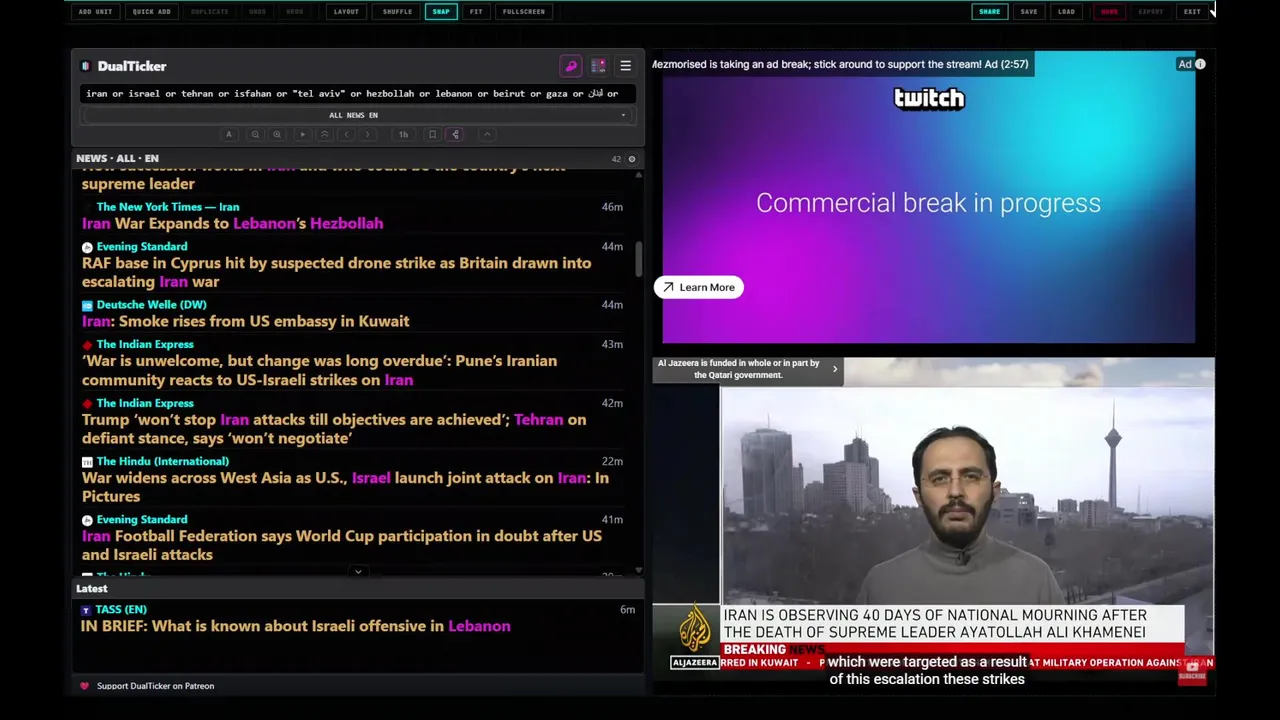
Task: Click the DualTicker logo icon
Action: (86, 67)
